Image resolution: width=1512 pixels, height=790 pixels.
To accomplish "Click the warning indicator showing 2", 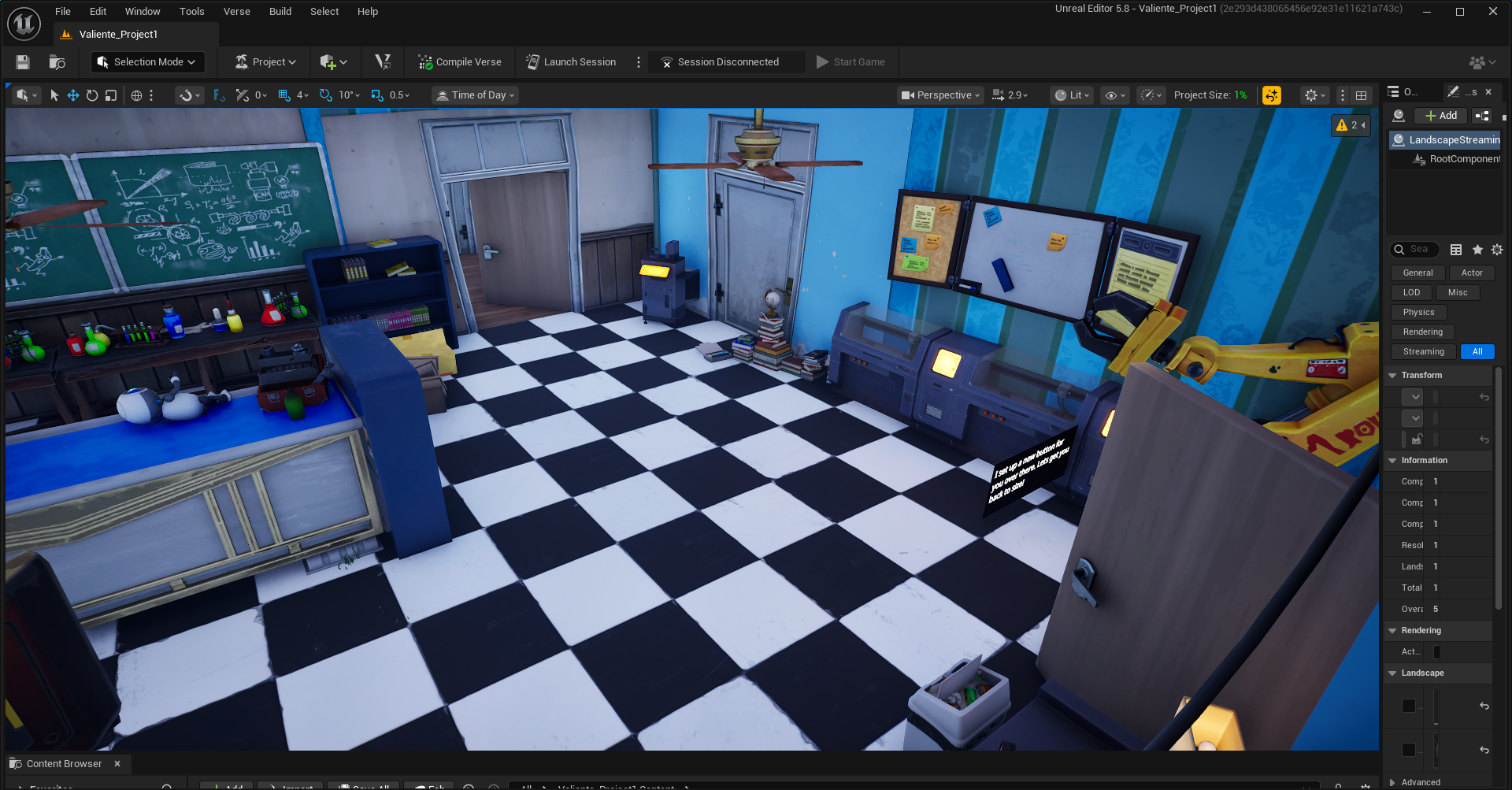I will (1350, 125).
